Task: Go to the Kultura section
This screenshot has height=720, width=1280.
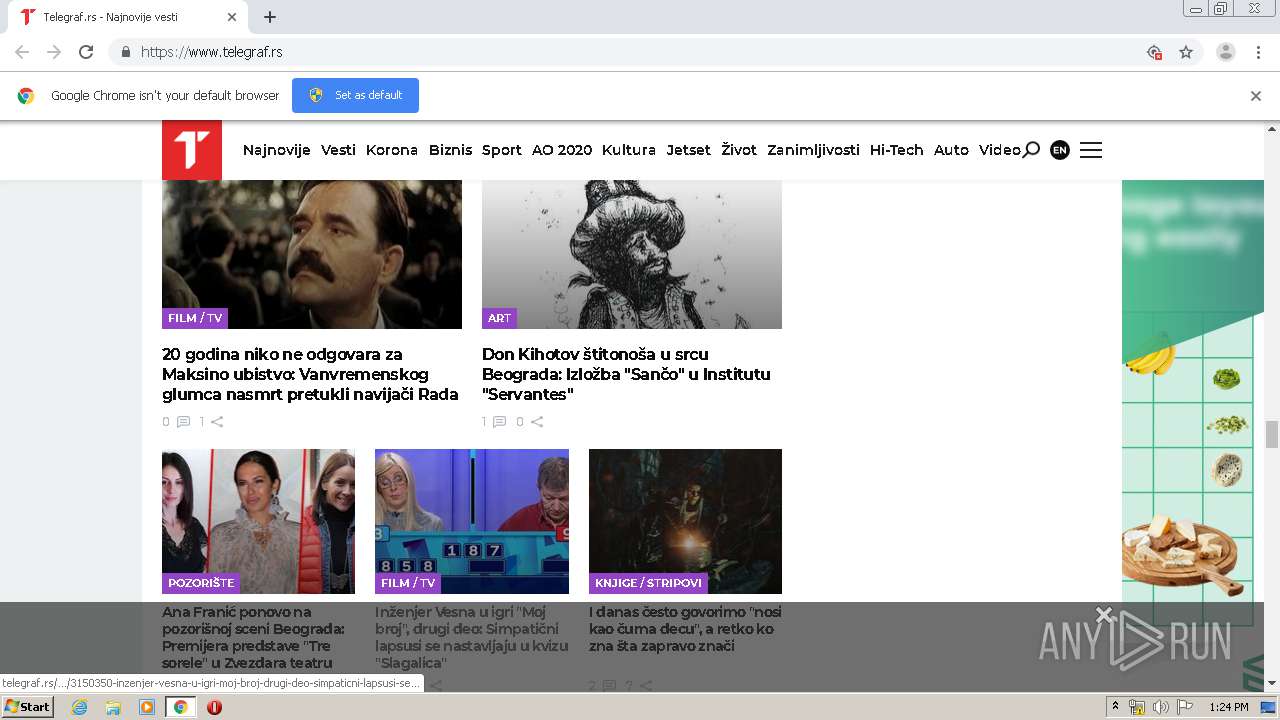Action: 629,150
